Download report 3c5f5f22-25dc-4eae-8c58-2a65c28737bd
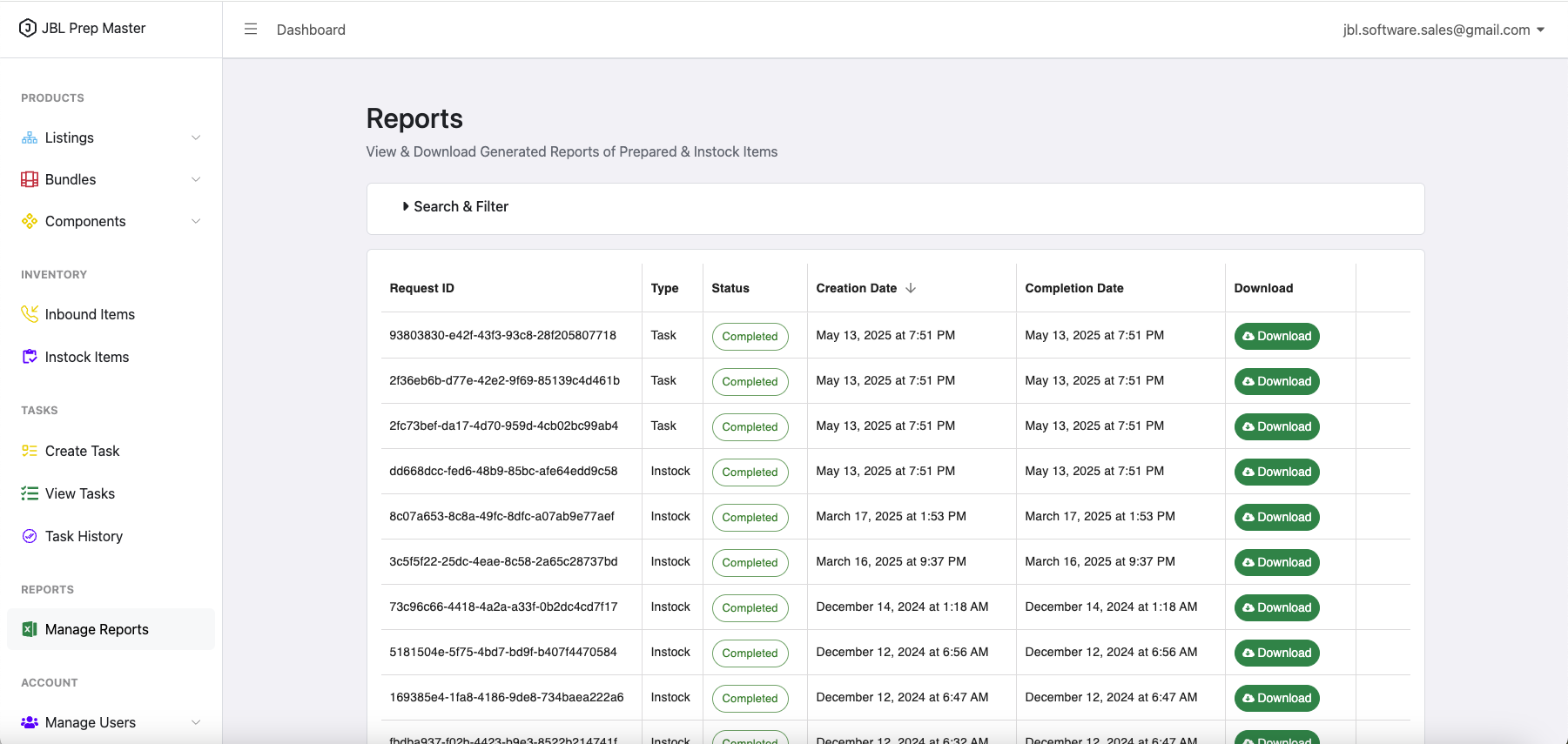The height and width of the screenshot is (744, 1568). pyautogui.click(x=1276, y=562)
